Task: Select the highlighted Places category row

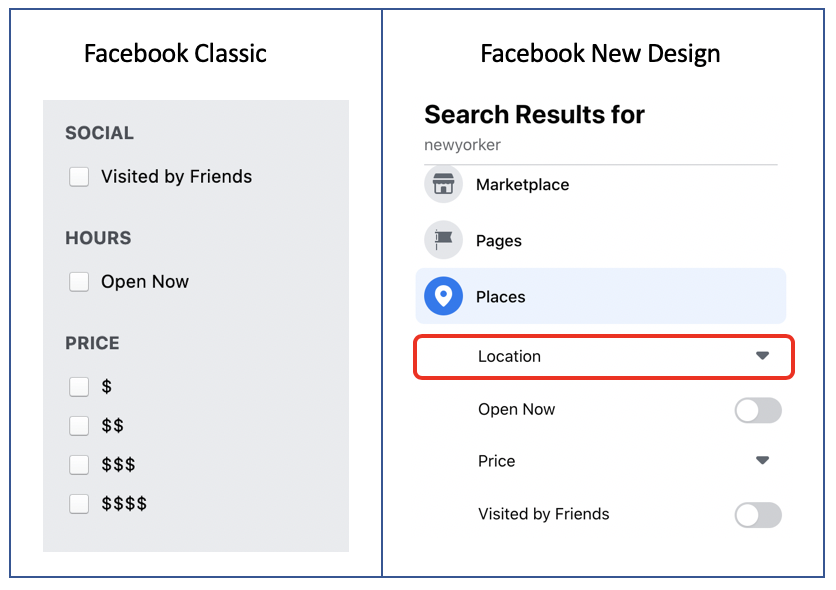Action: [x=600, y=296]
